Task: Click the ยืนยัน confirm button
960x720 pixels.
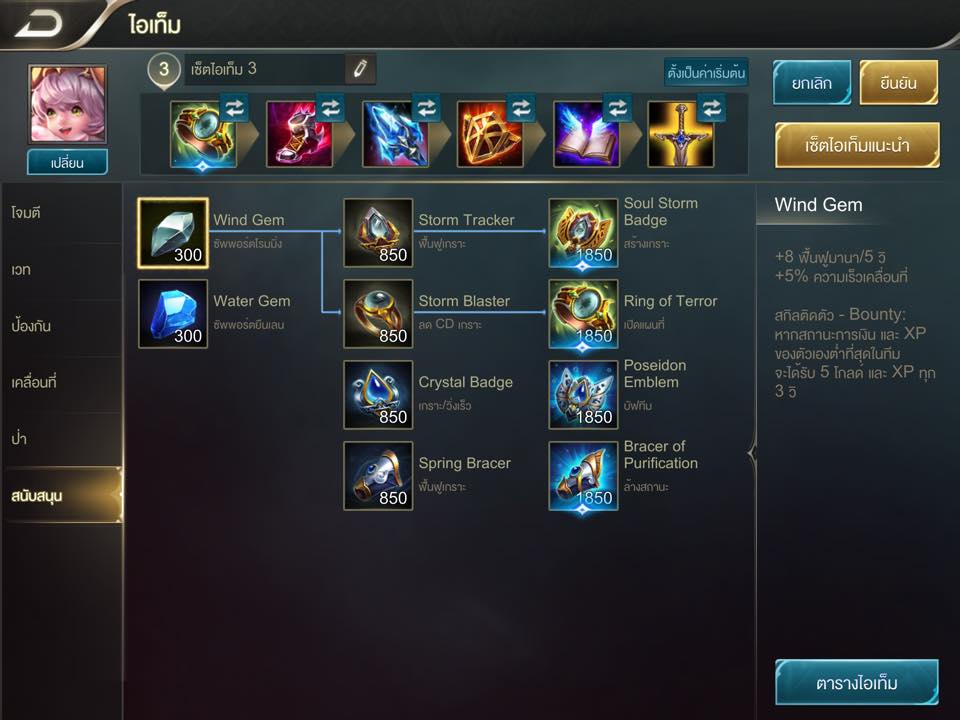Action: pyautogui.click(x=898, y=83)
